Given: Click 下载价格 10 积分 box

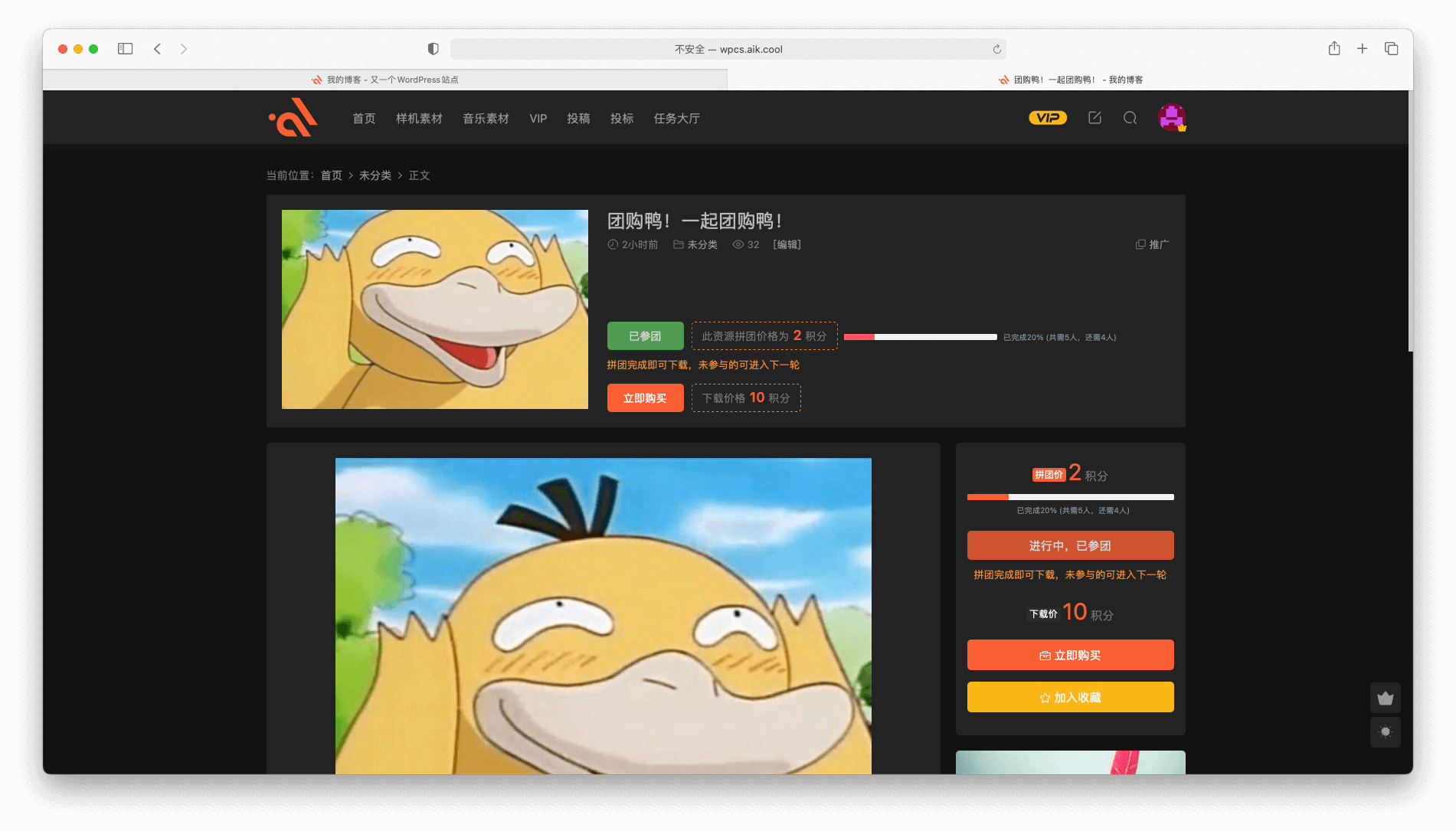Looking at the screenshot, I should [746, 398].
